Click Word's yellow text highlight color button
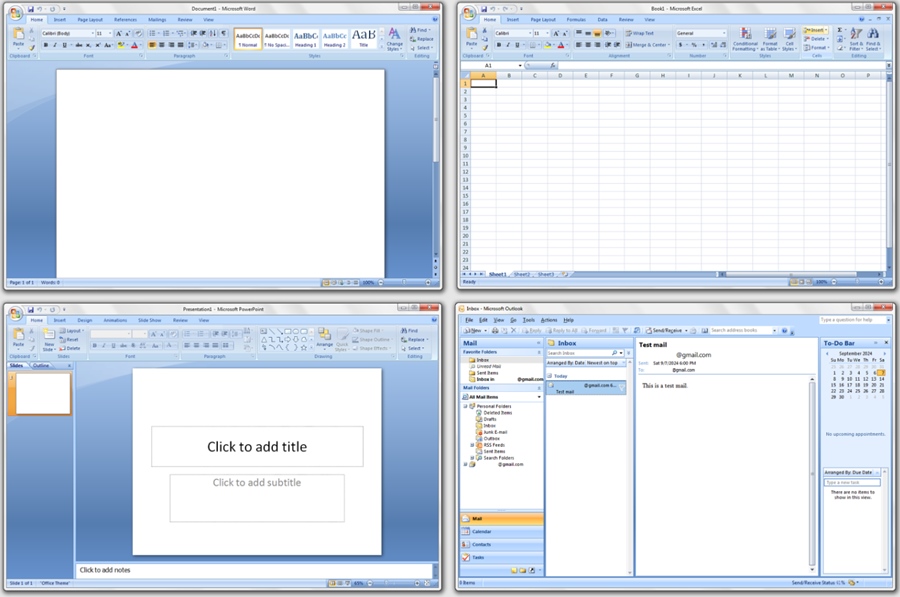The image size is (900, 597). point(121,45)
